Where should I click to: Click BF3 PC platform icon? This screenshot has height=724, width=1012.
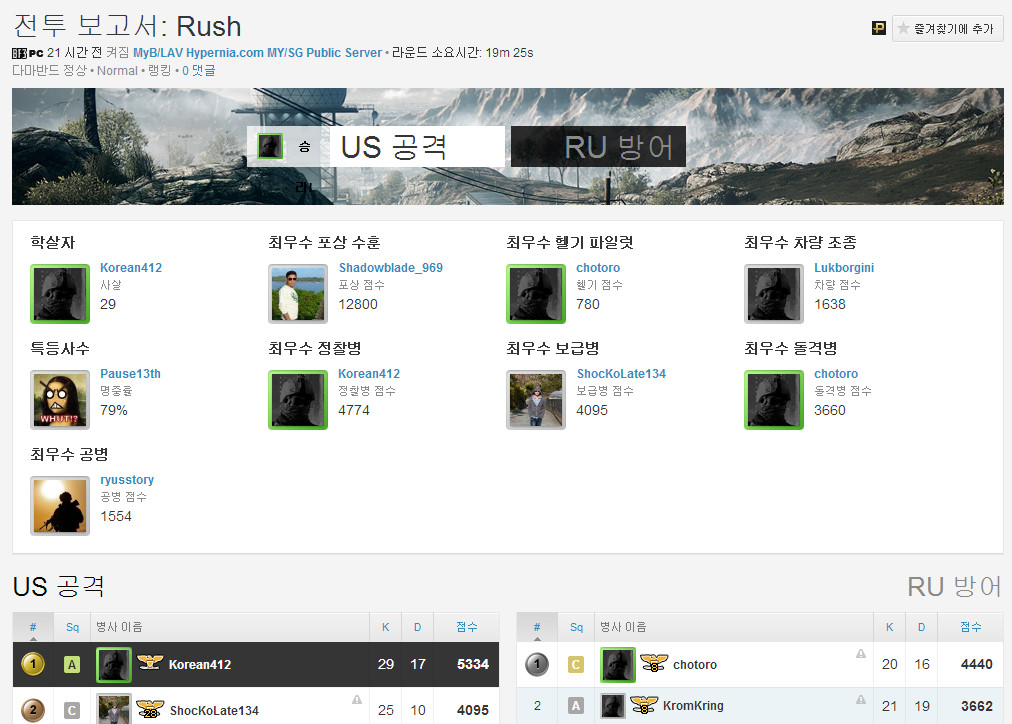28,53
